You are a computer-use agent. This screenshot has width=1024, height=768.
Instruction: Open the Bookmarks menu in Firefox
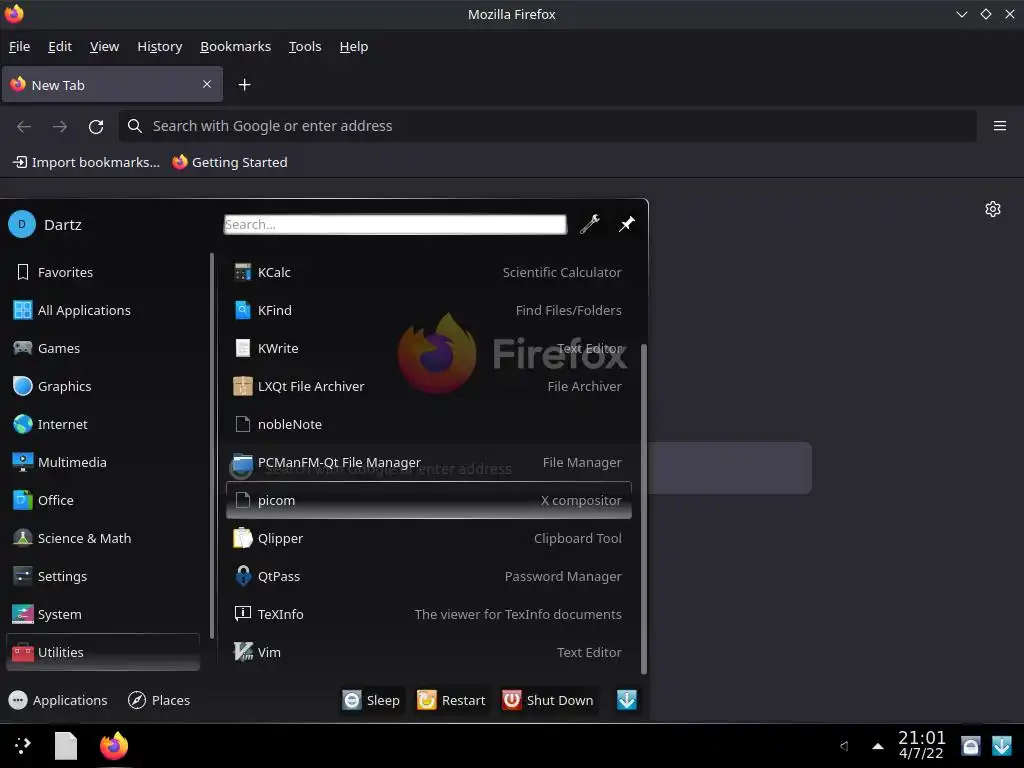(236, 46)
